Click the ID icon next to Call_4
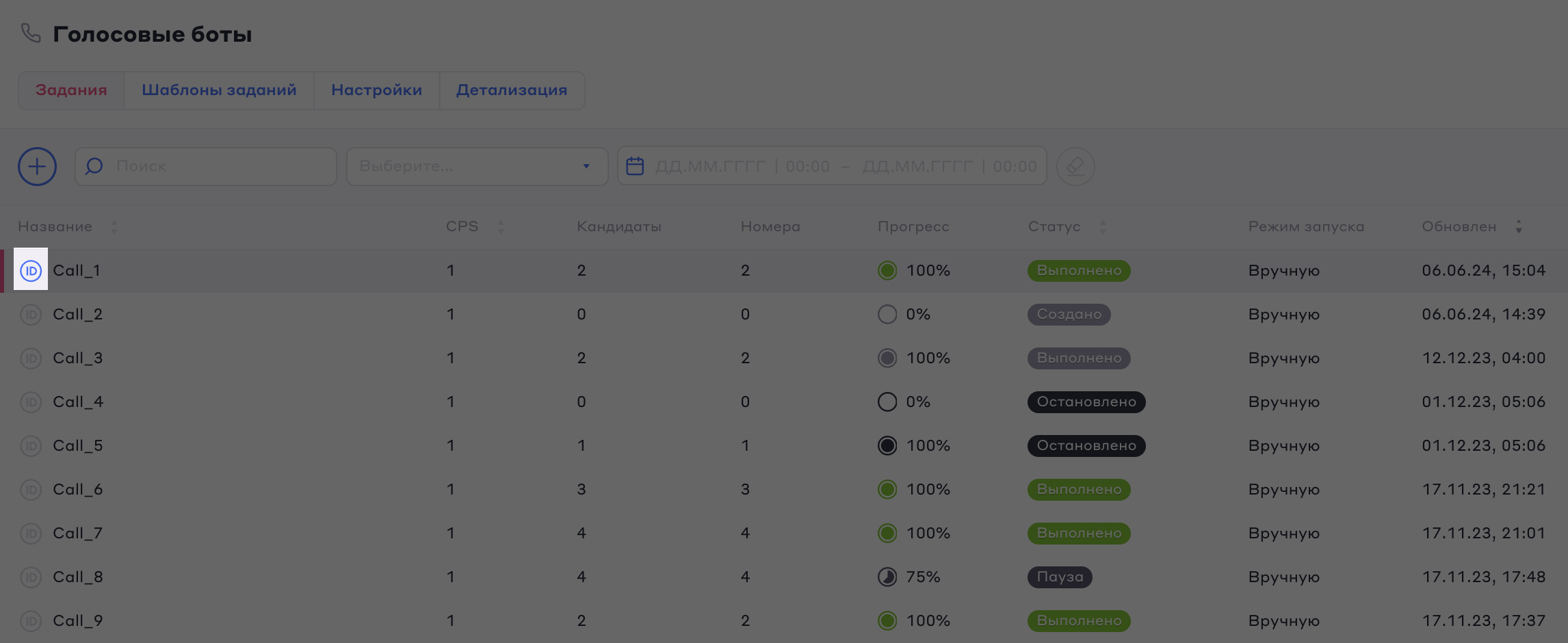The height and width of the screenshot is (643, 1568). [31, 402]
